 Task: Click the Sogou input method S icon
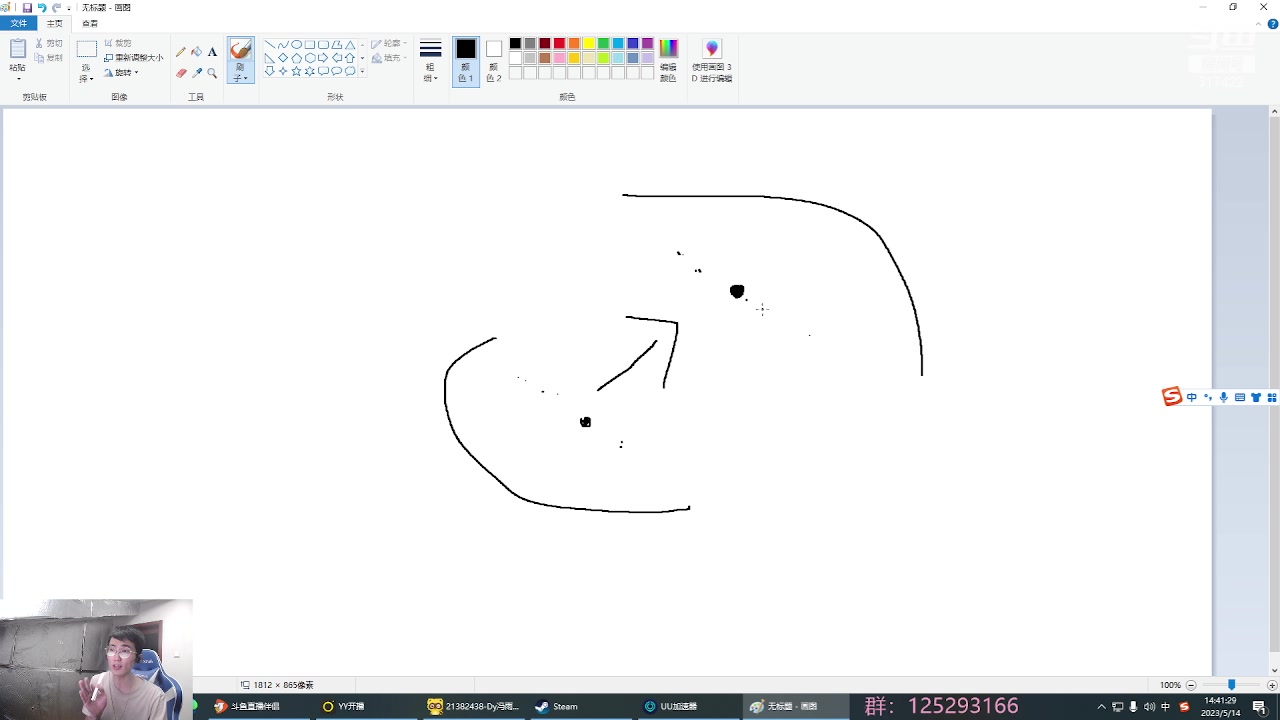(x=1171, y=397)
